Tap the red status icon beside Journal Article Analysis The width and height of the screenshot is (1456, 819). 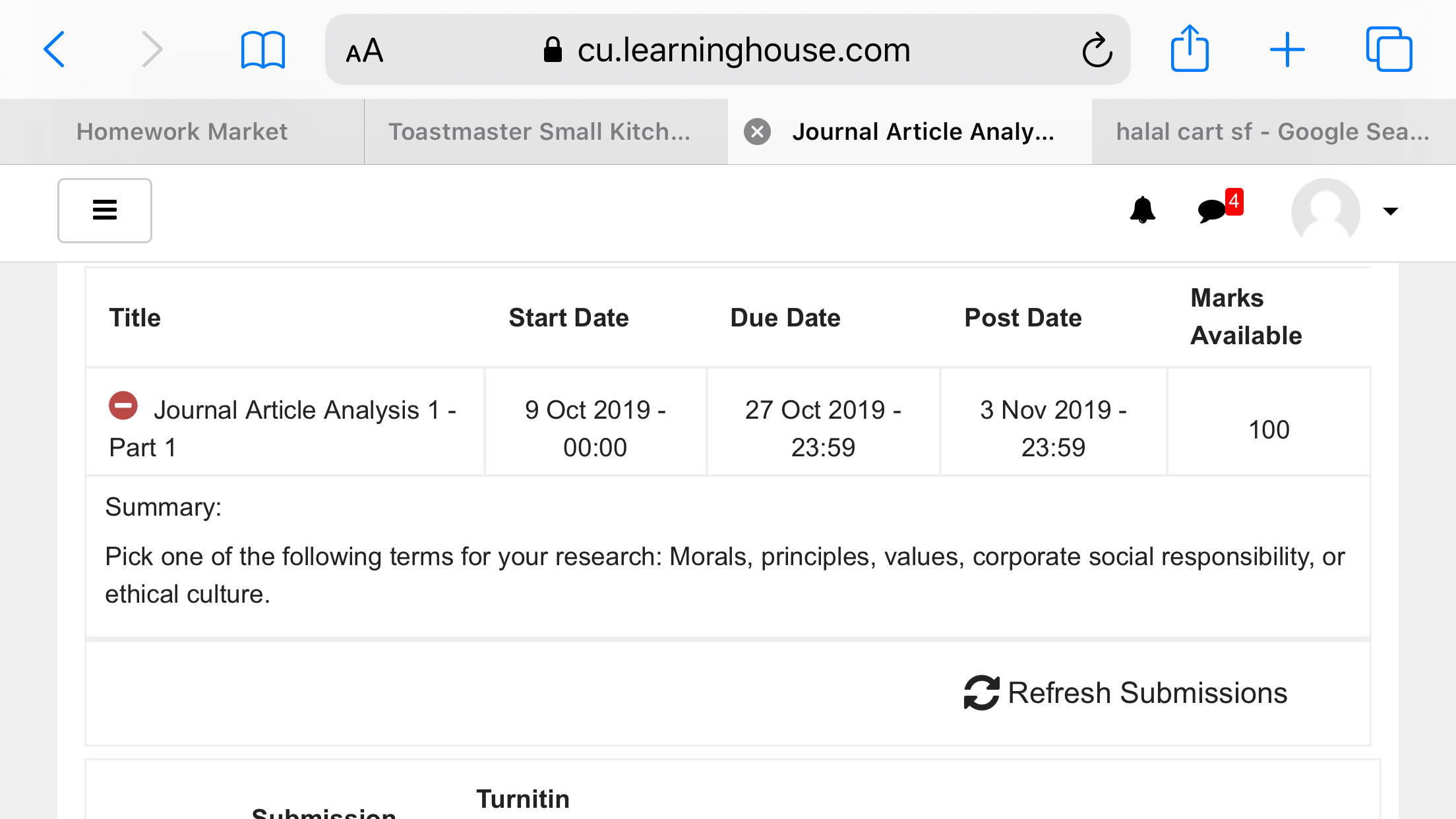pyautogui.click(x=123, y=406)
